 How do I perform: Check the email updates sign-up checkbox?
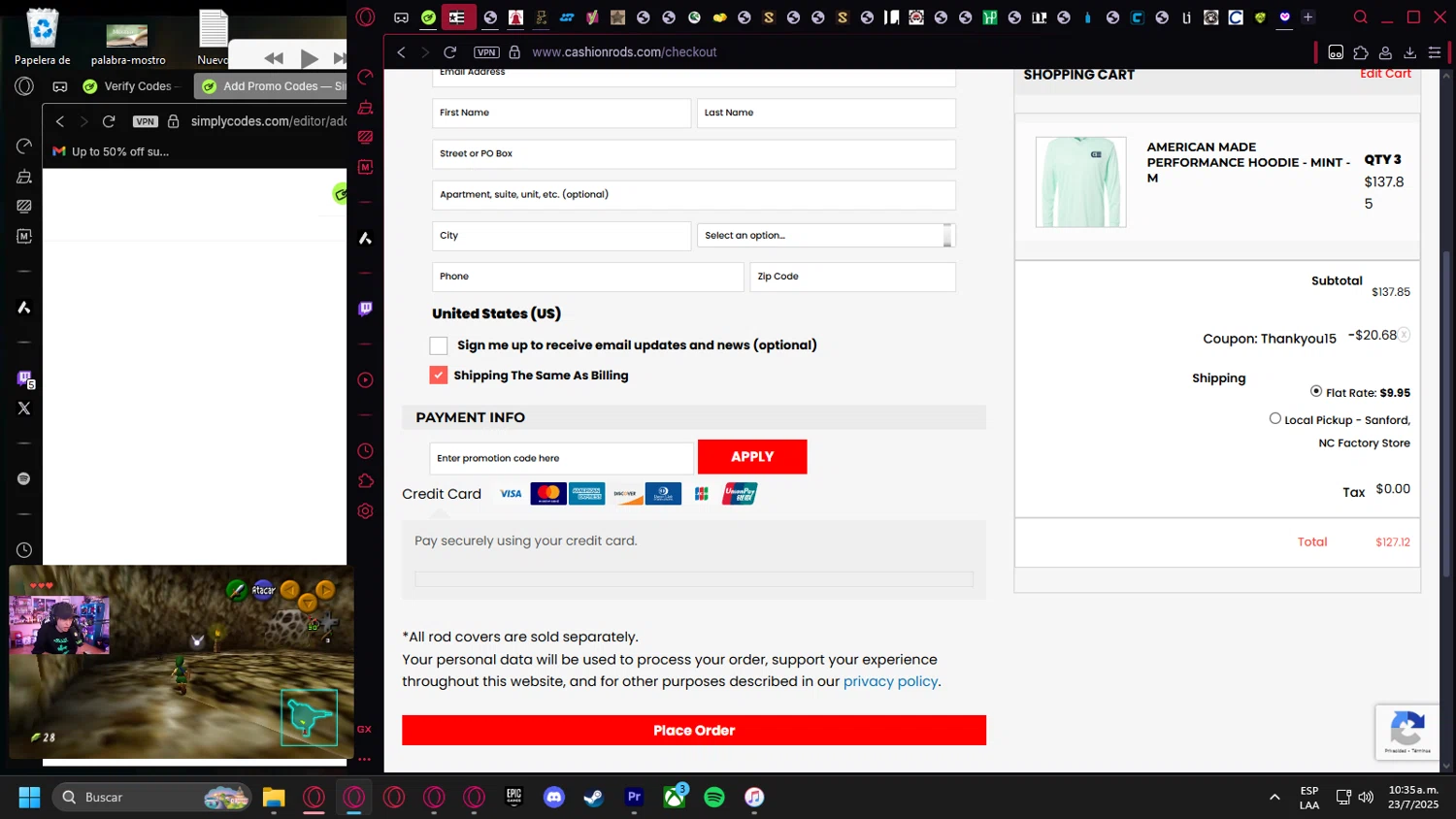pos(439,345)
